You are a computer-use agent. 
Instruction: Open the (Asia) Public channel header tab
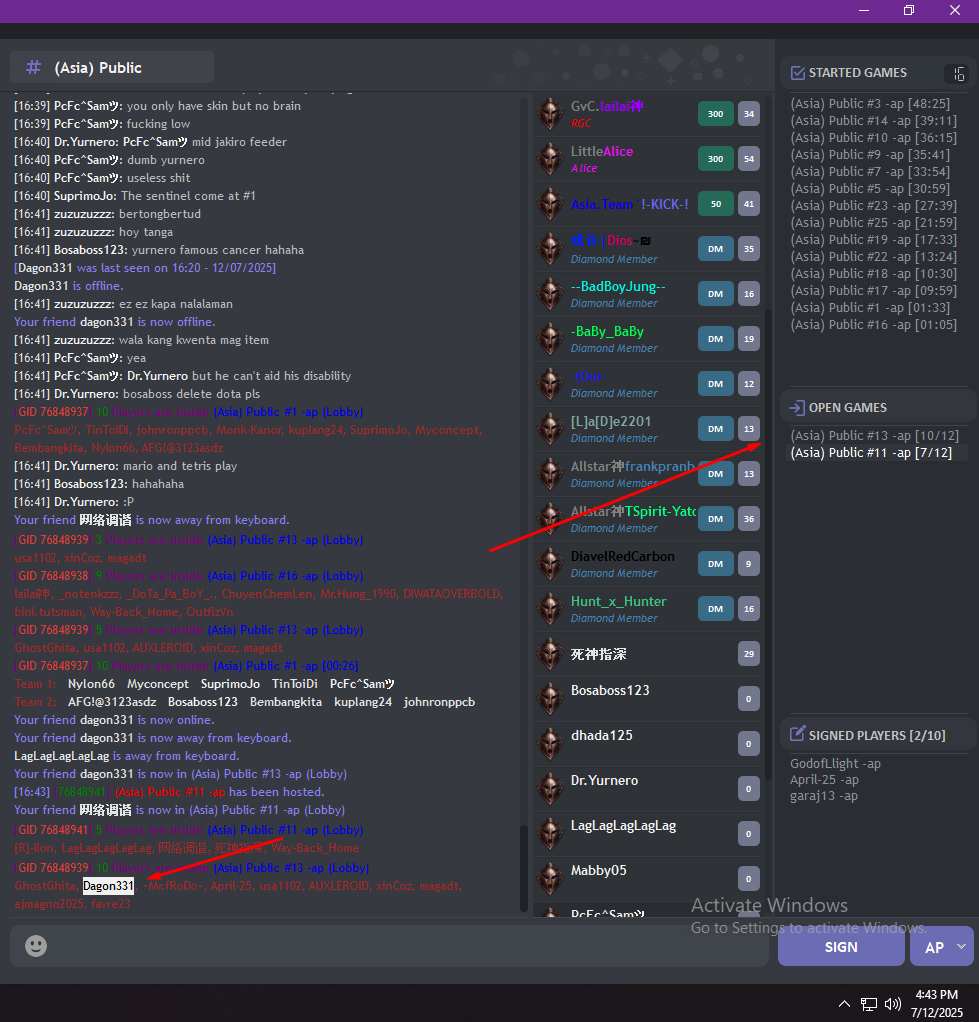112,67
